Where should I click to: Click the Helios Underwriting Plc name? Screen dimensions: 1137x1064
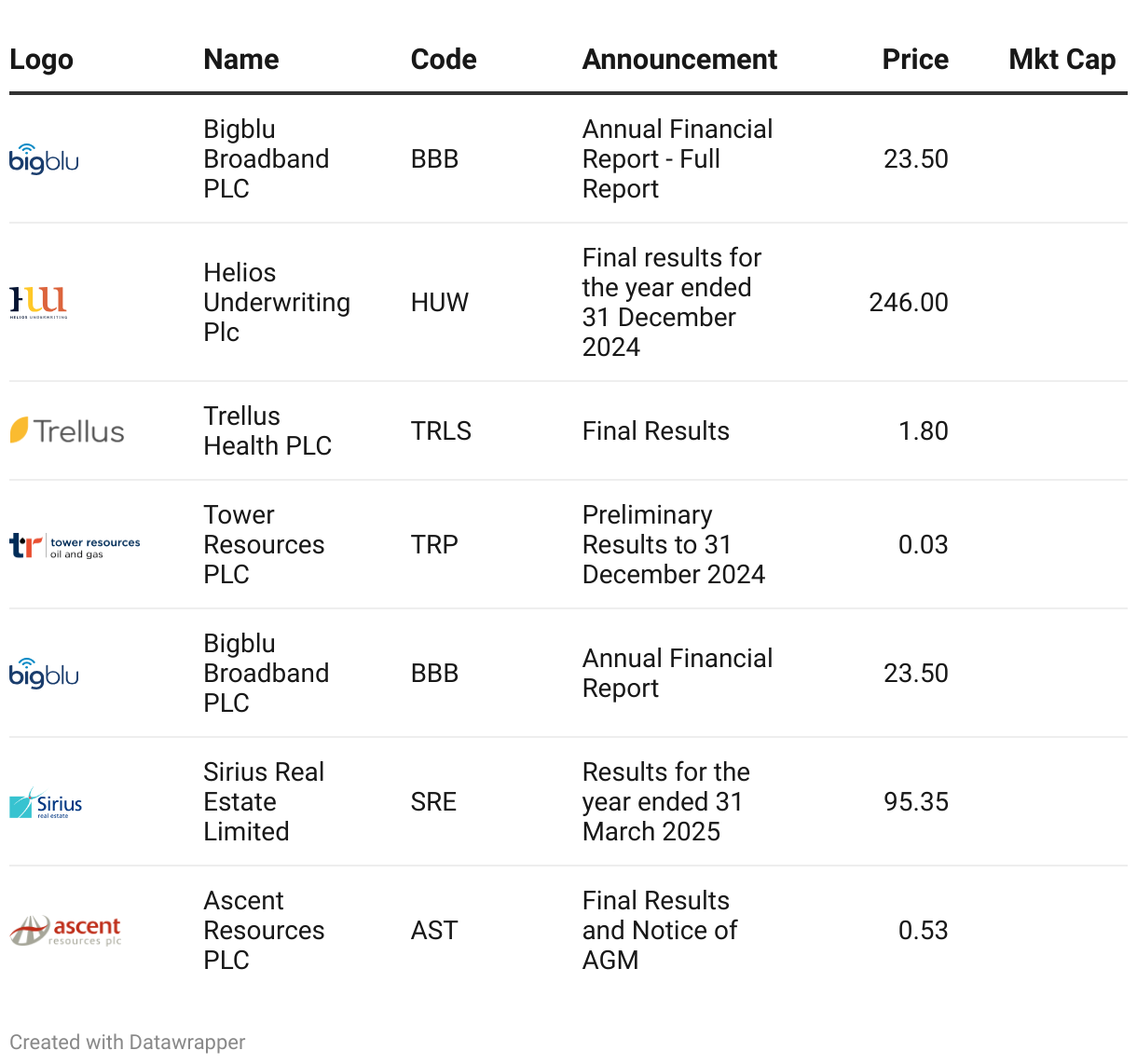pos(277,302)
